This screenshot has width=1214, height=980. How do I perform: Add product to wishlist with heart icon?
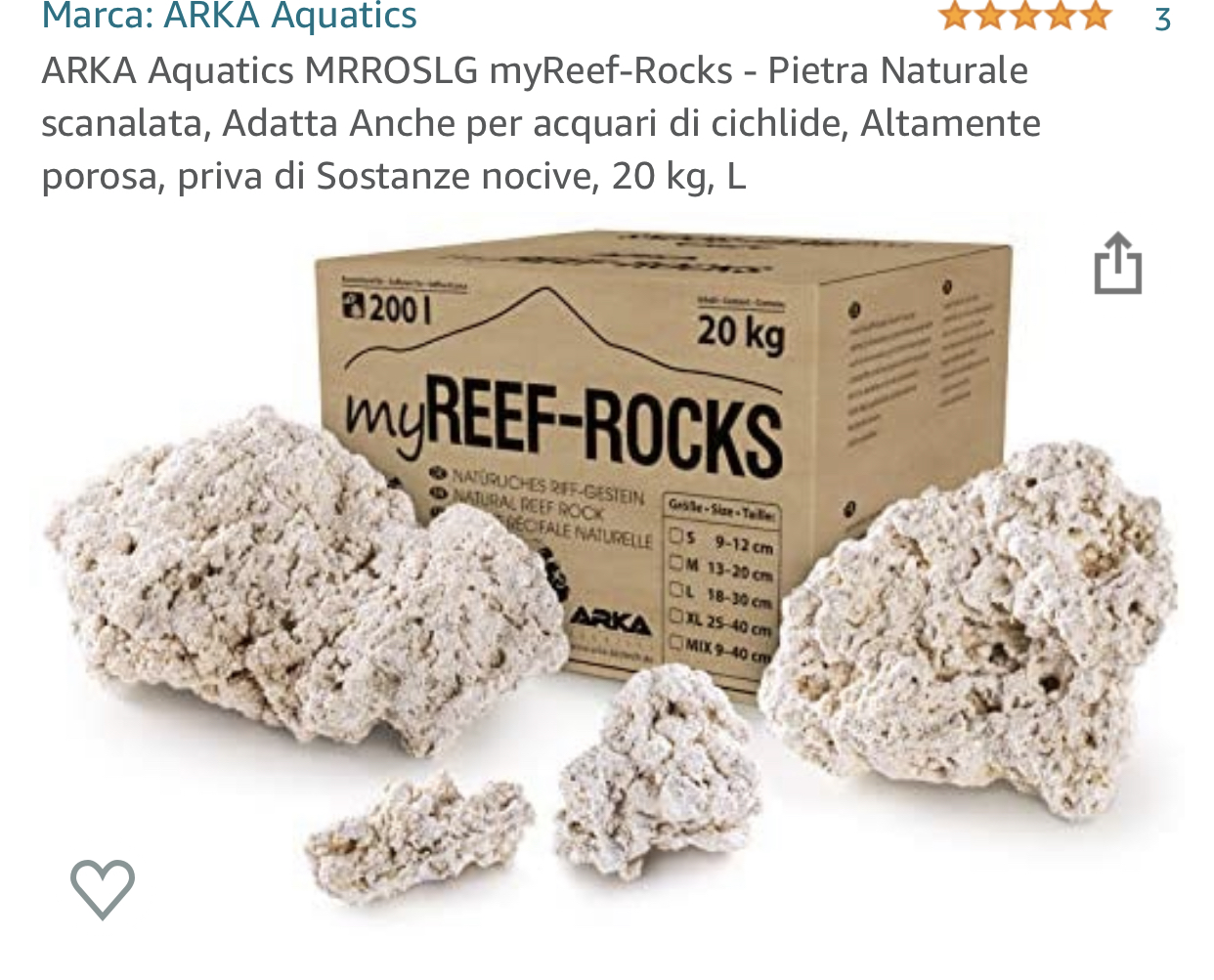click(x=103, y=889)
